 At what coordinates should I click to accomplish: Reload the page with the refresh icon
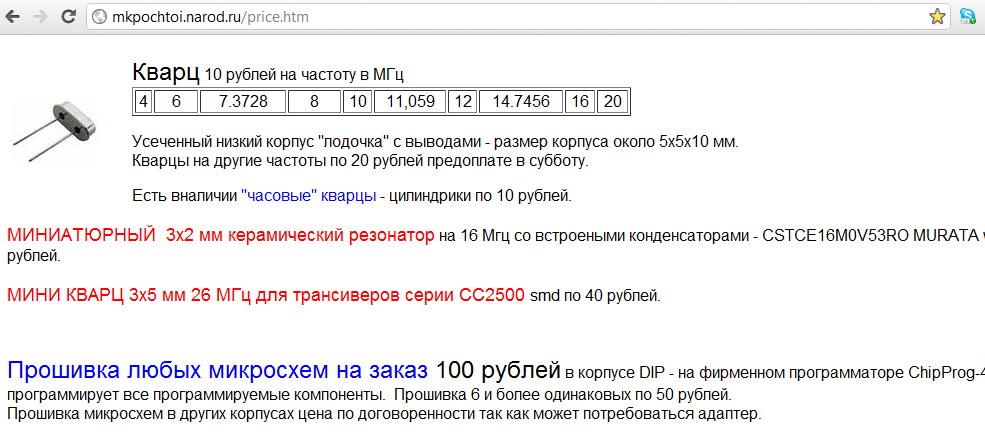click(x=68, y=17)
